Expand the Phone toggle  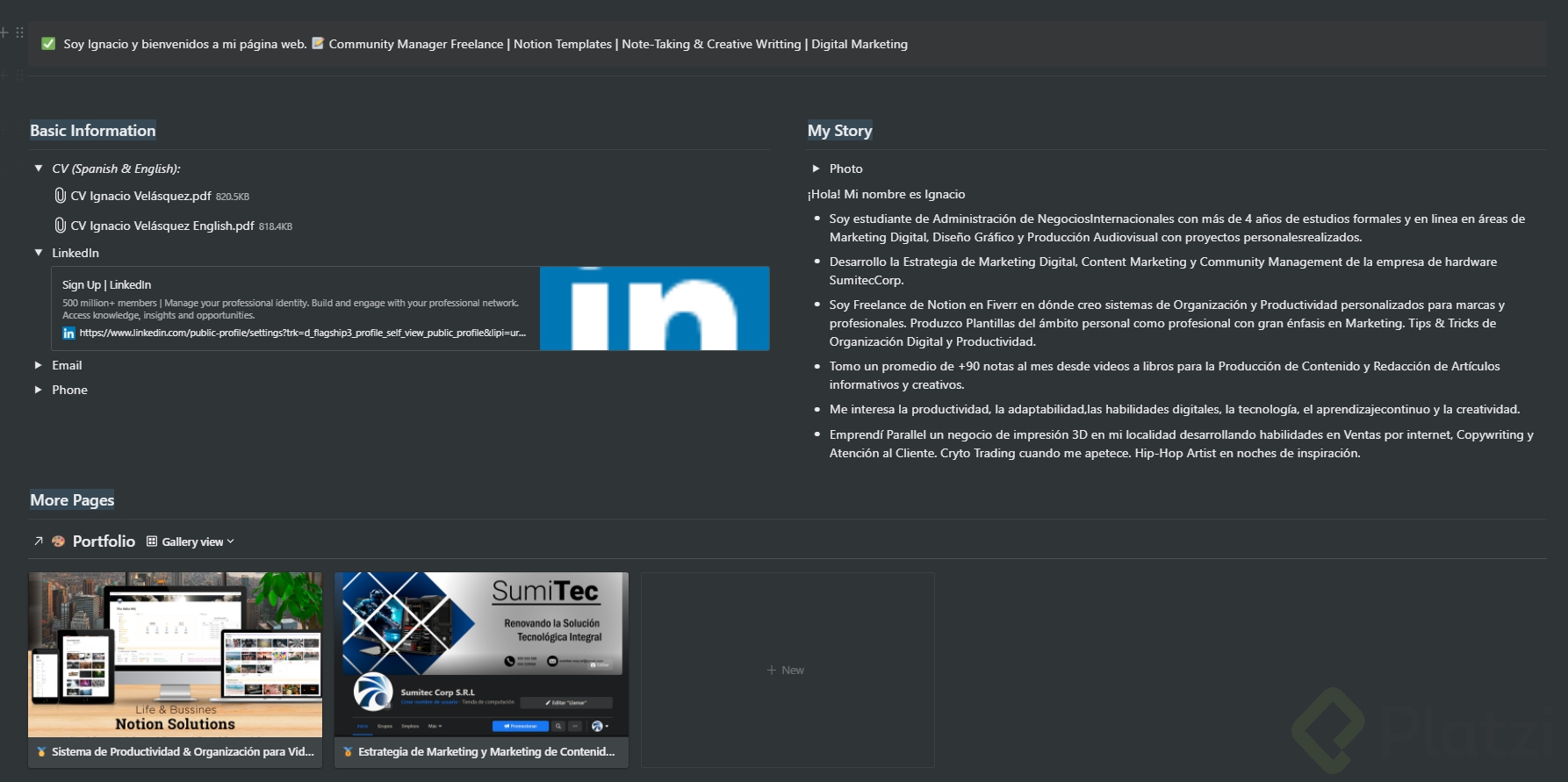tap(39, 390)
